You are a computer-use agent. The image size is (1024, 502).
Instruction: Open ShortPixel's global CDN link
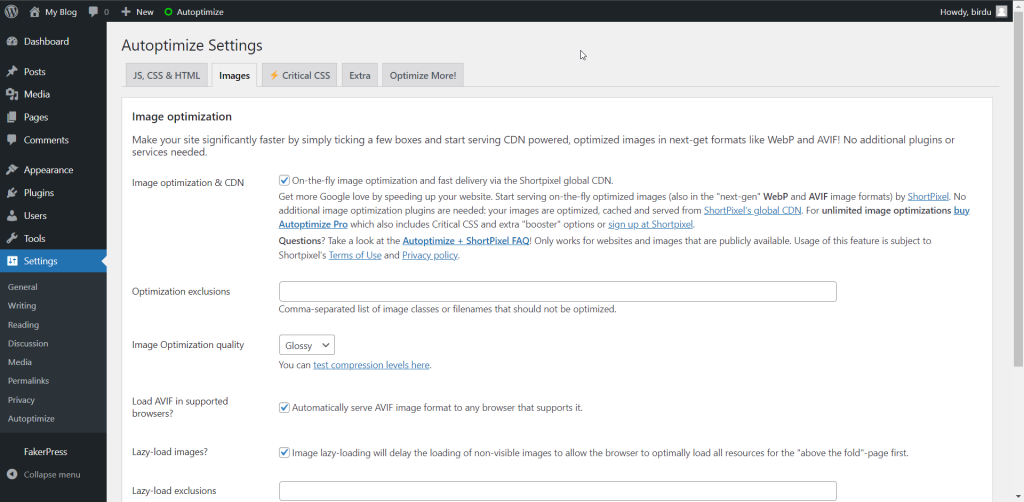752,211
